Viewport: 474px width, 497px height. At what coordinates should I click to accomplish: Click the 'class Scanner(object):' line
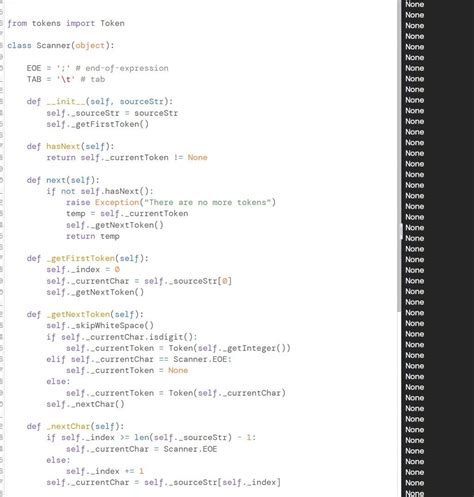(x=61, y=45)
